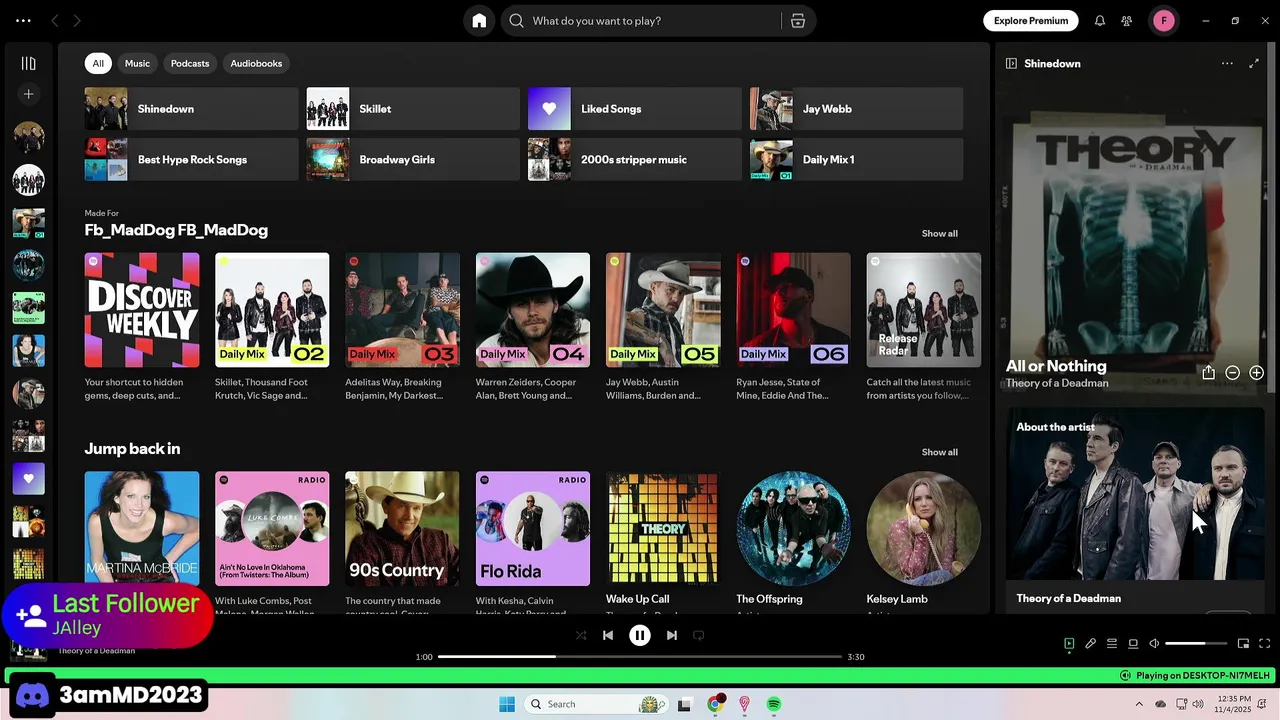
Task: Pause the current song
Action: click(x=640, y=635)
